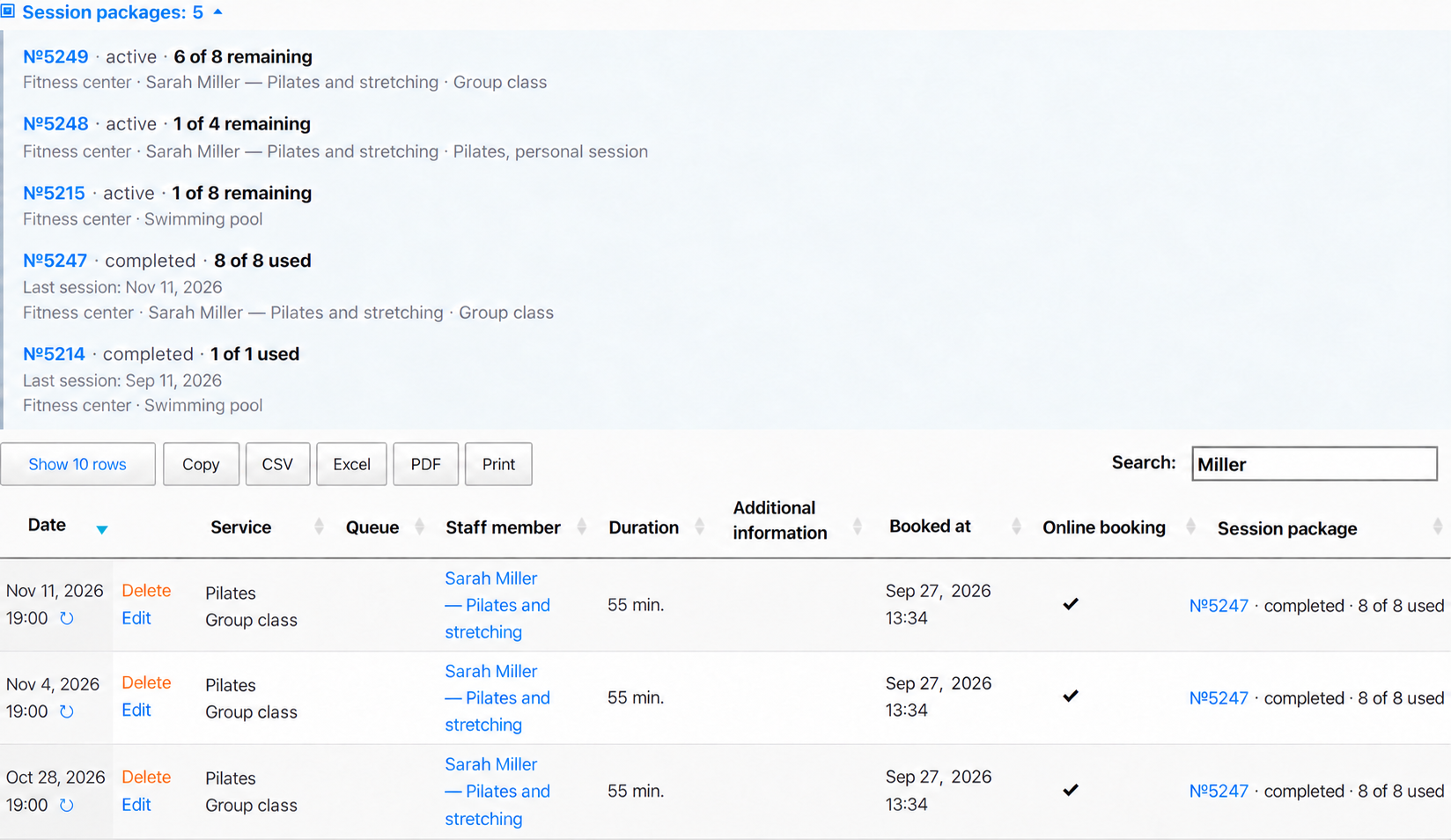Click repeat icon on Oct 28 booking

click(x=67, y=805)
